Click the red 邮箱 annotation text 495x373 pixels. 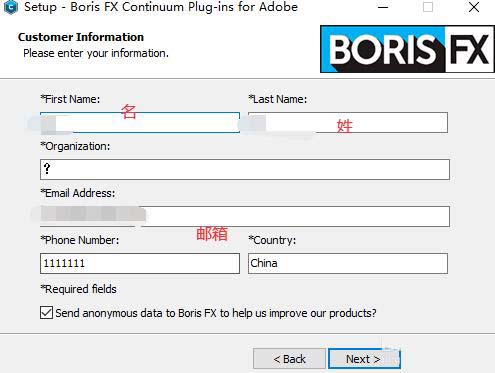pyautogui.click(x=212, y=234)
